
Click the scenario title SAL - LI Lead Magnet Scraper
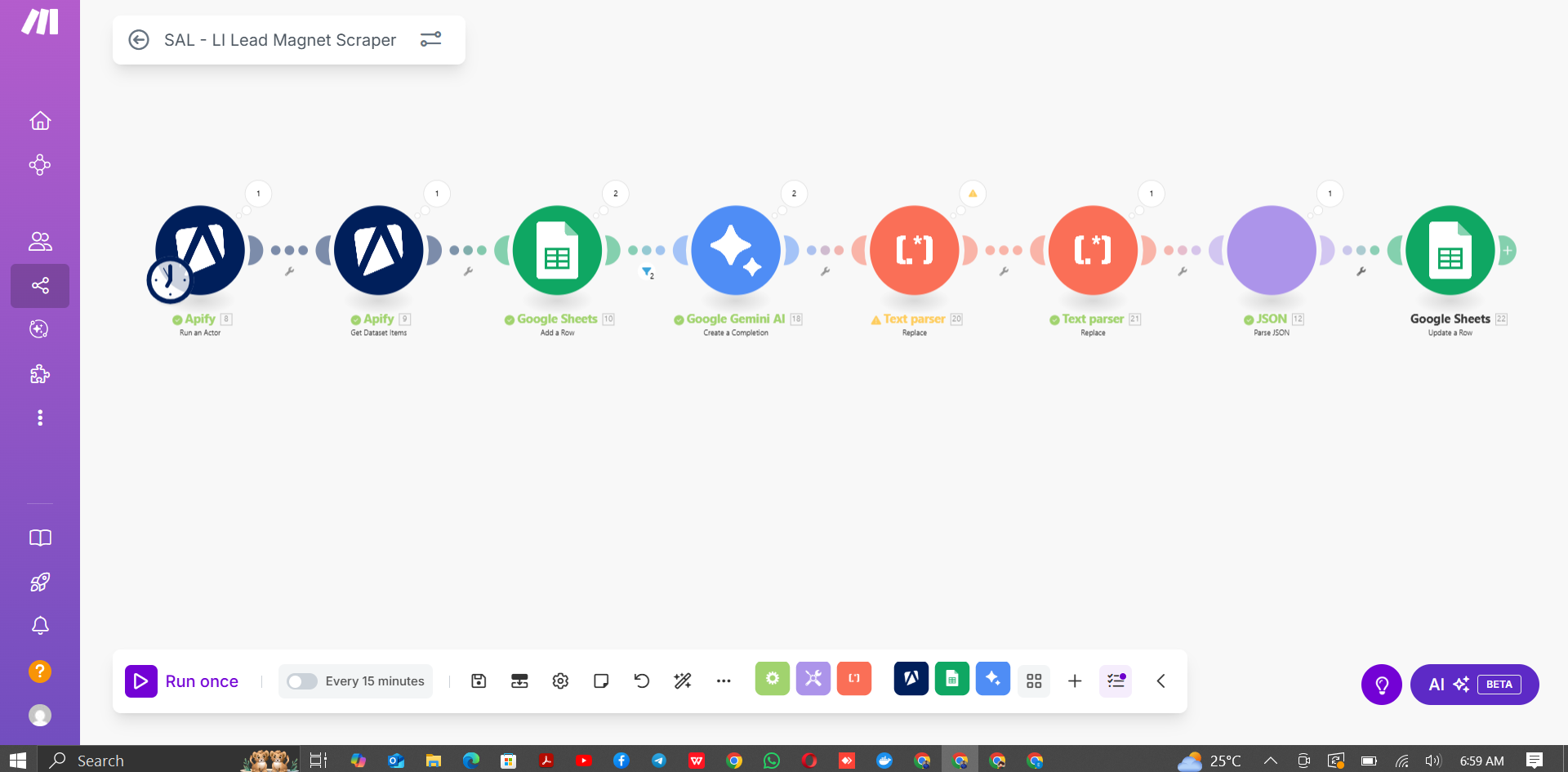280,40
